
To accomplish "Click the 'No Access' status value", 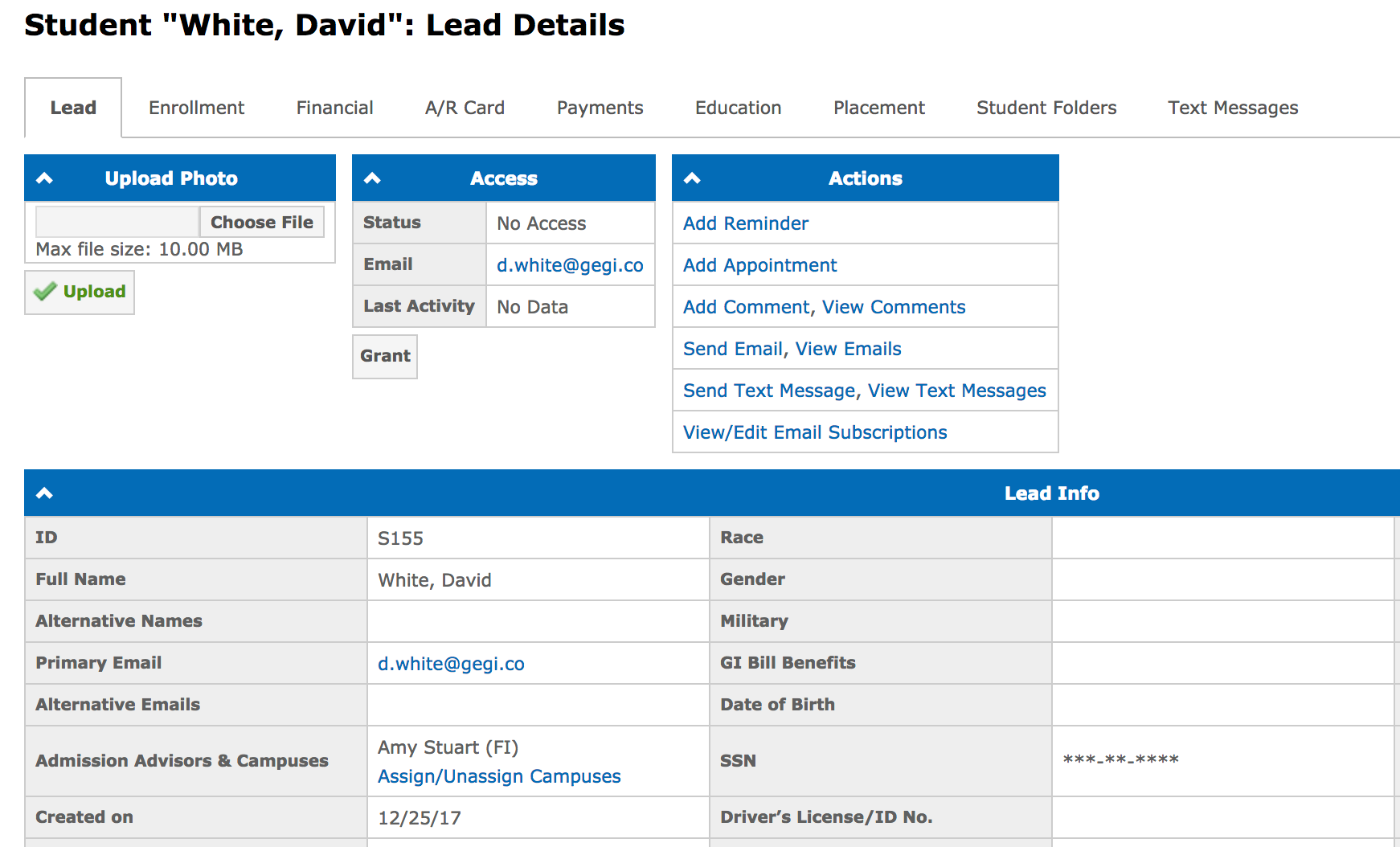I will tap(541, 223).
